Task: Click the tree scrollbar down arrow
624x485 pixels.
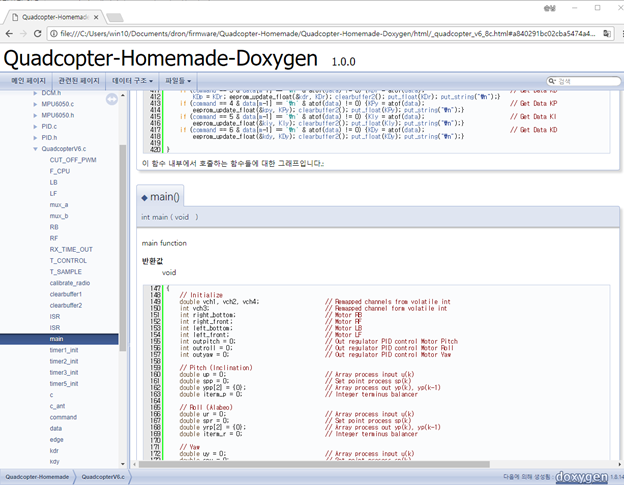Action: [123, 464]
